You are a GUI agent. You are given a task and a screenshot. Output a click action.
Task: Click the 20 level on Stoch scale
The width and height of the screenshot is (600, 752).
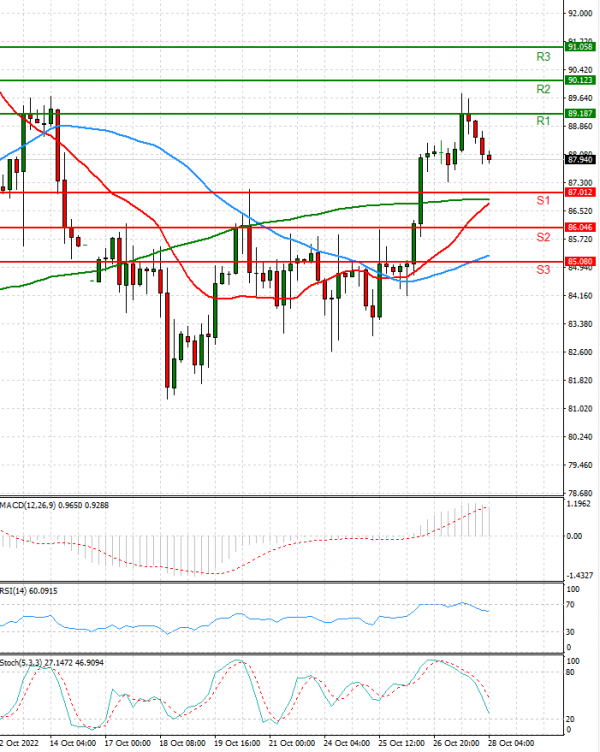click(x=570, y=719)
